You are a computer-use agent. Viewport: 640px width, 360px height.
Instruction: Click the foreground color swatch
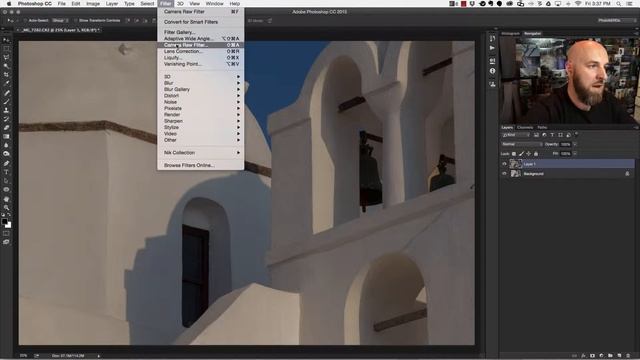click(x=4, y=222)
